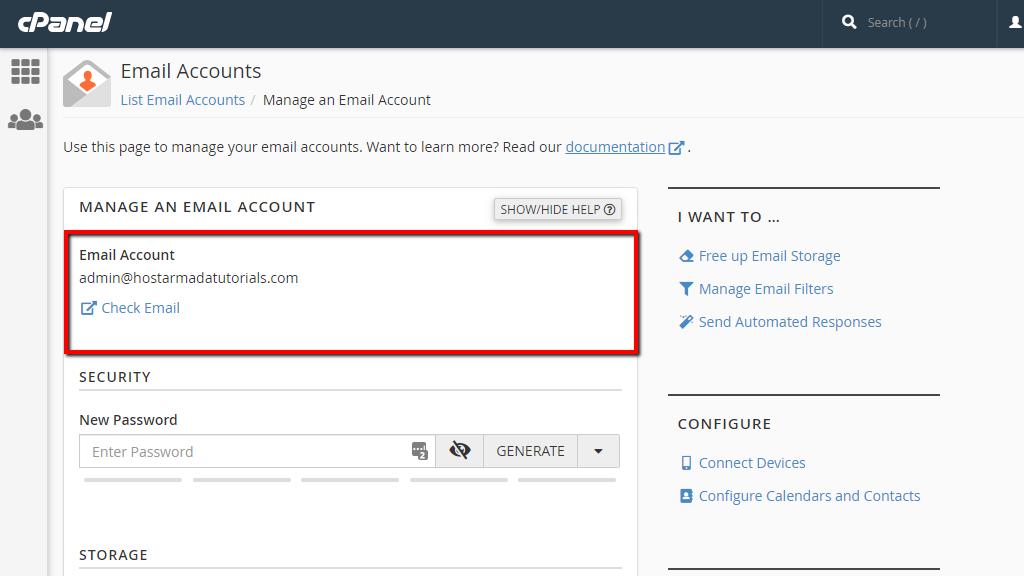Image resolution: width=1024 pixels, height=576 pixels.
Task: Open Manage Email Filters
Action: 765,289
